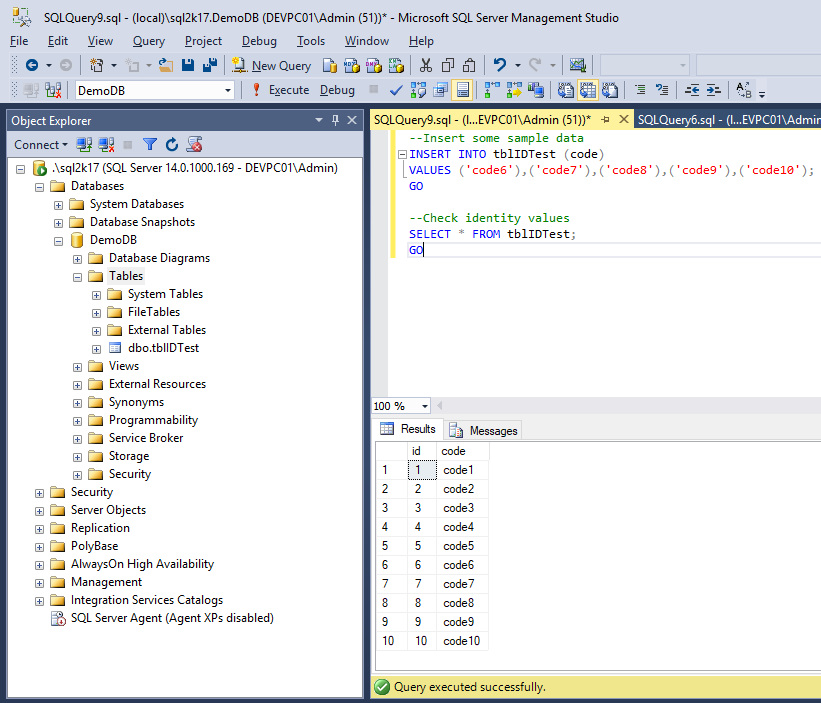Click the Object Explorer Disconnect server icon
This screenshot has width=821, height=703.
[106, 144]
